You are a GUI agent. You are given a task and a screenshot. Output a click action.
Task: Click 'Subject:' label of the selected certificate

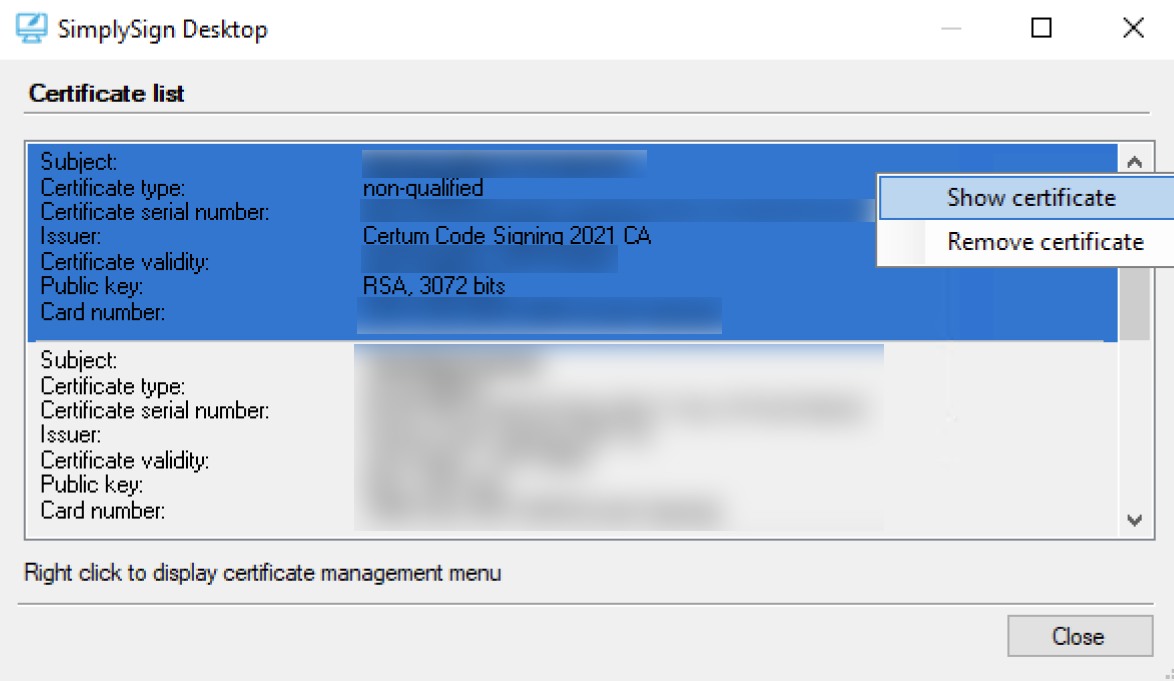click(79, 162)
